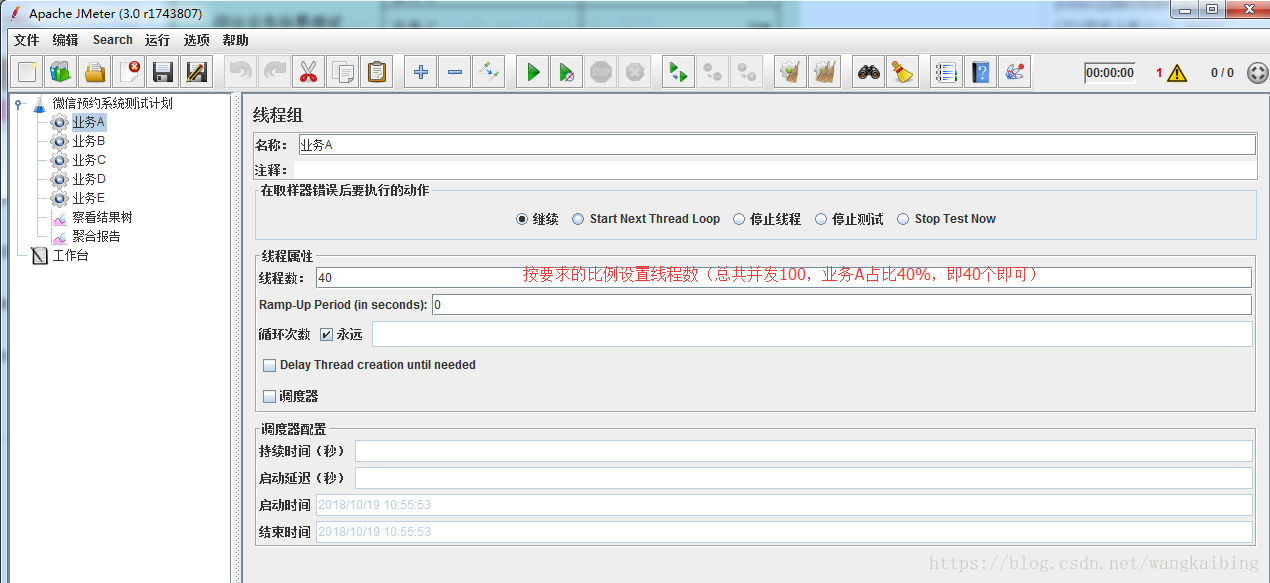Uncheck the 永远 loop checkbox
This screenshot has height=583, width=1270.
[326, 334]
